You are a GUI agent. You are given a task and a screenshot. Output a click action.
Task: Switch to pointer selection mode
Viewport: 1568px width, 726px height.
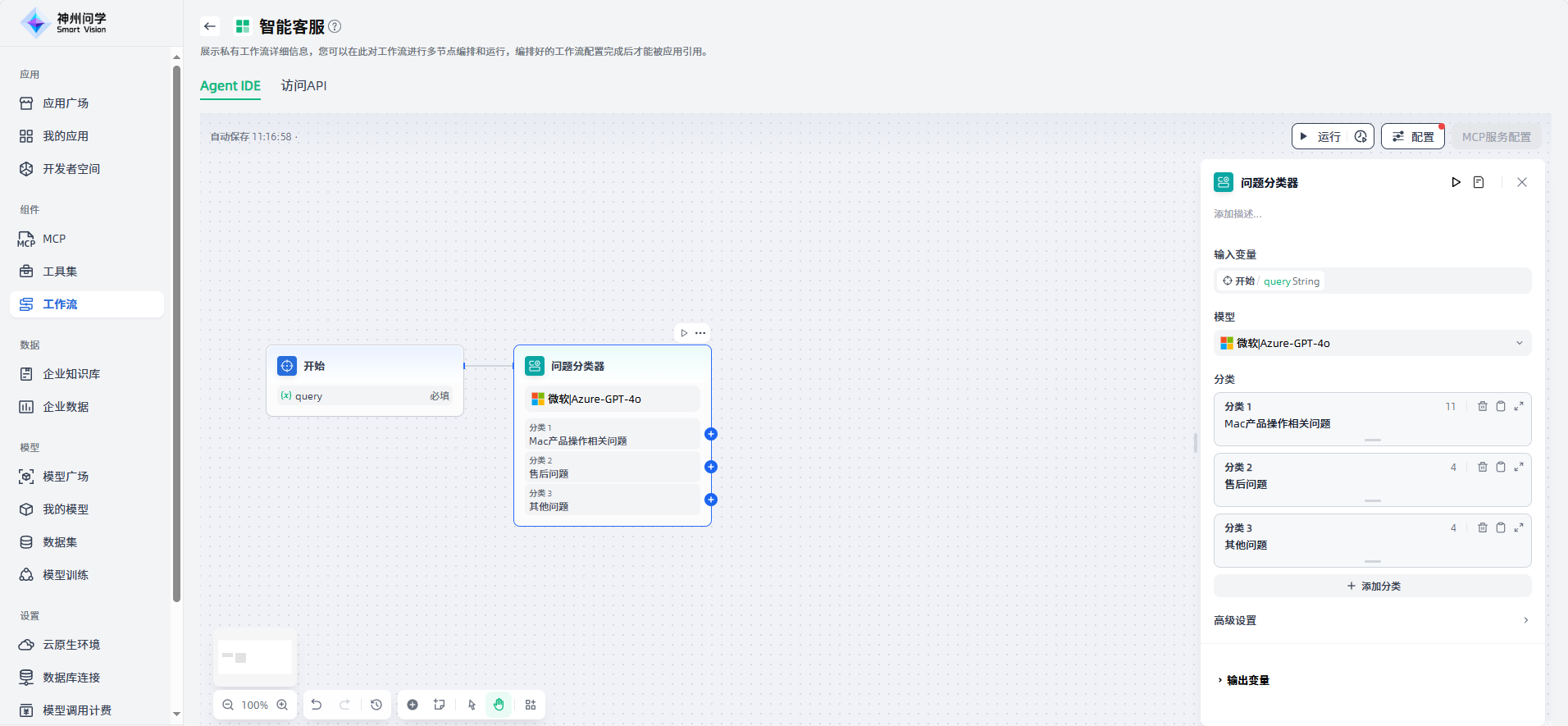click(472, 705)
